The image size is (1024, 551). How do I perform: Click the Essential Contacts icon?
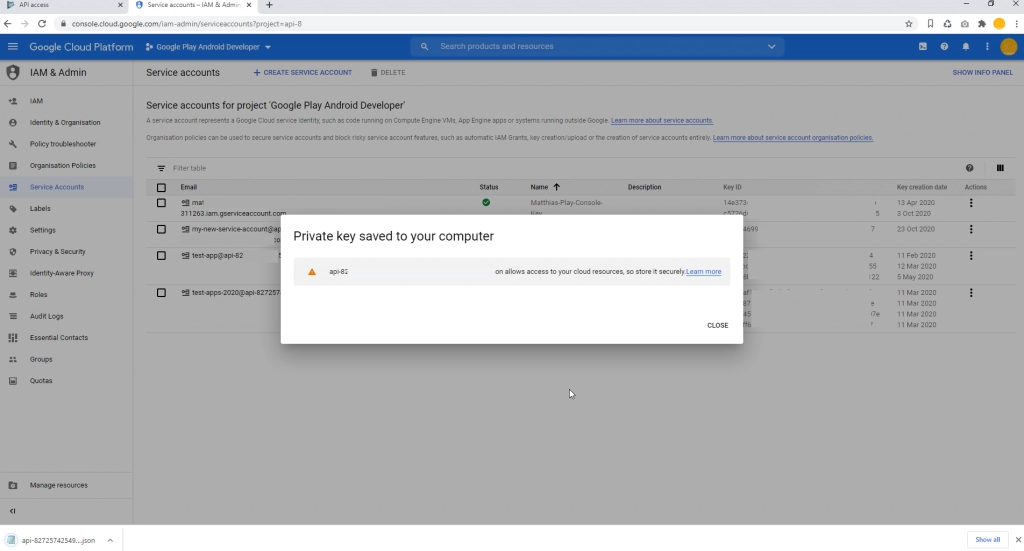tap(12, 338)
